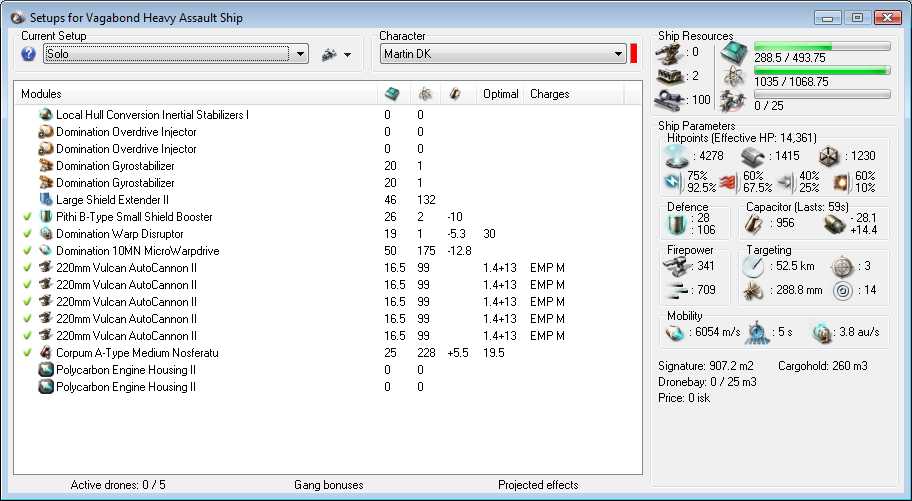Click the capacitor recharge icon showing -28.1

point(835,224)
